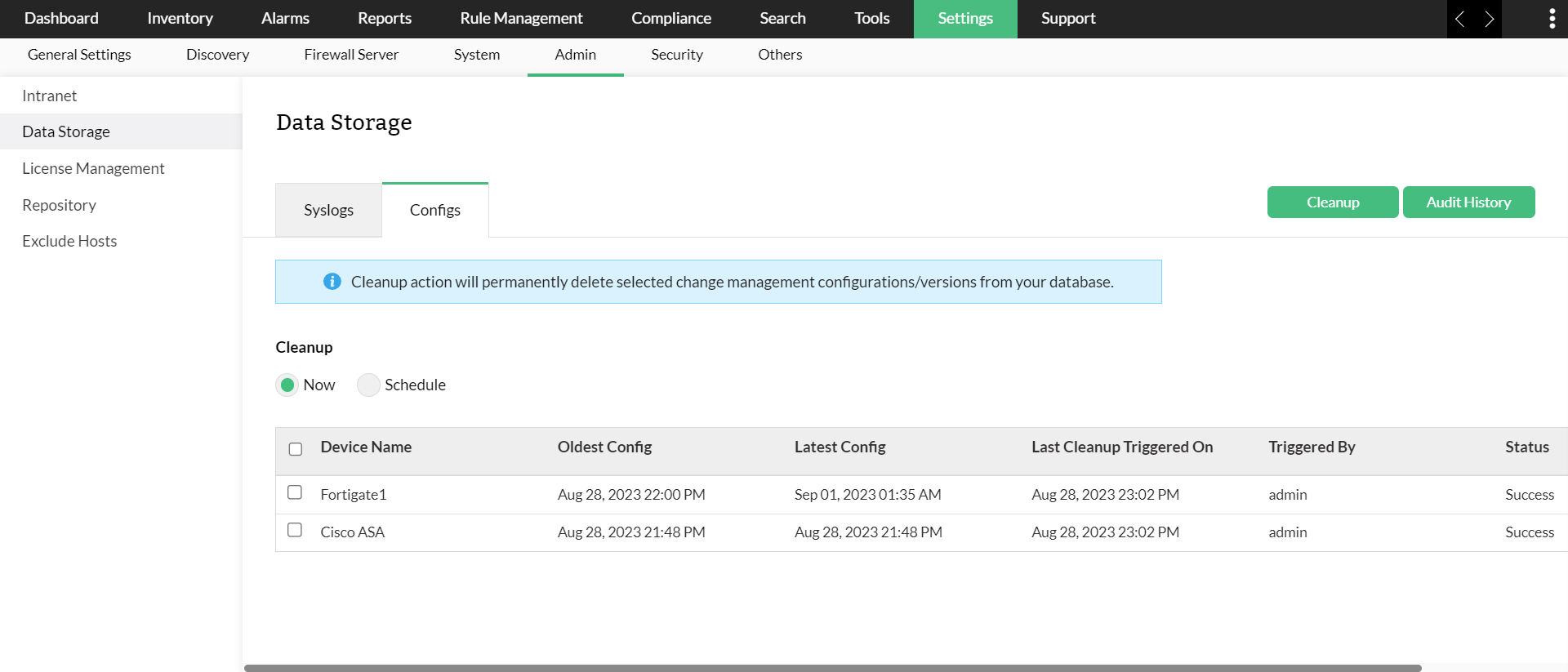Open the Audit History button
Image resolution: width=1568 pixels, height=672 pixels.
click(x=1468, y=202)
